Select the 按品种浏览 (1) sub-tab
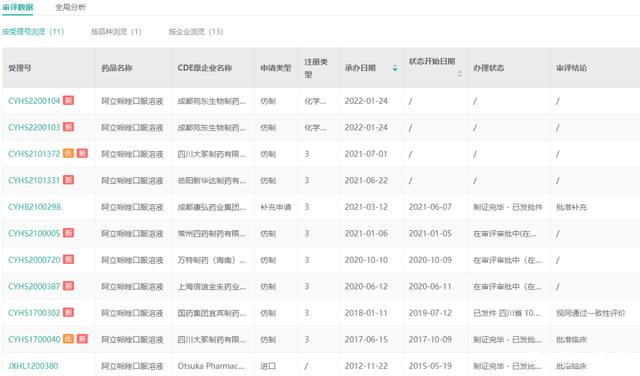The width and height of the screenshot is (640, 376). [x=116, y=31]
